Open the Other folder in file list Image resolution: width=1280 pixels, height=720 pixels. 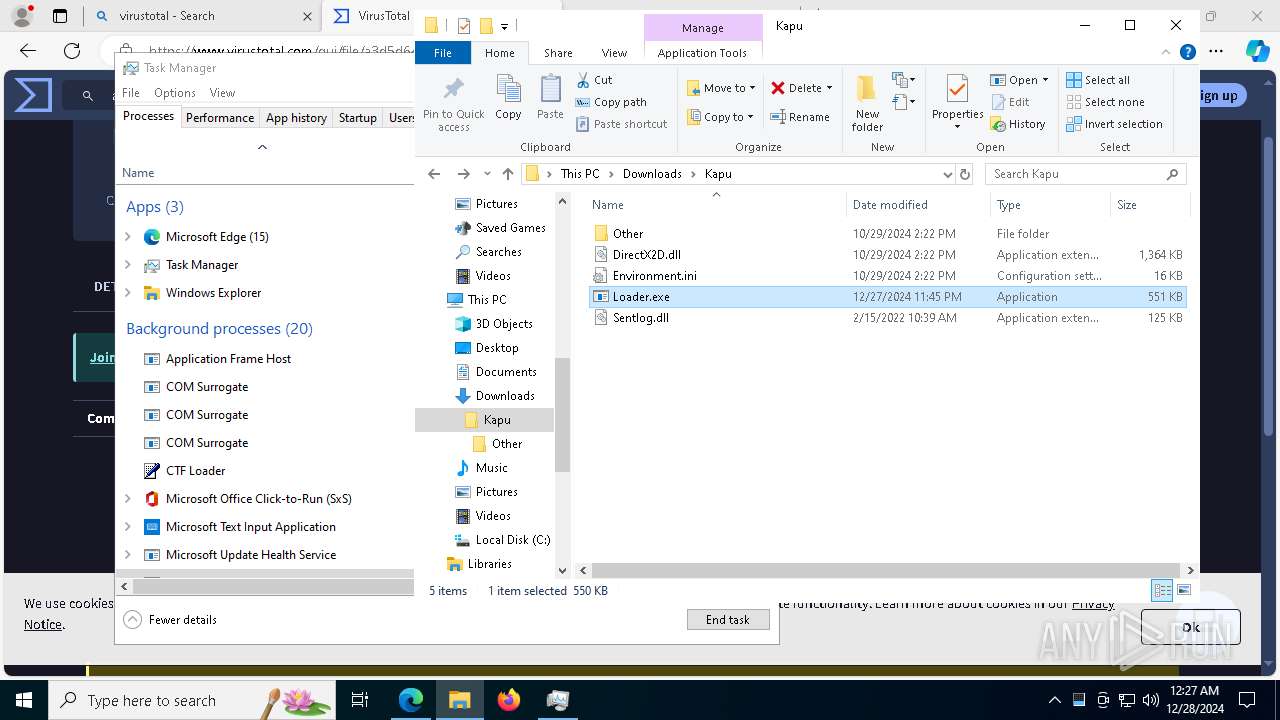628,233
